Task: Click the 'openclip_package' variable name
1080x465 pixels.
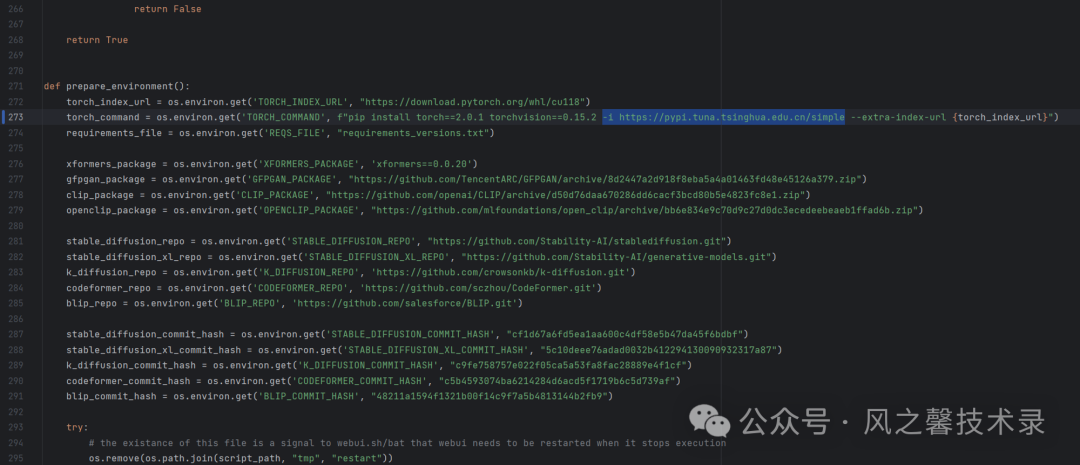Action: point(111,210)
